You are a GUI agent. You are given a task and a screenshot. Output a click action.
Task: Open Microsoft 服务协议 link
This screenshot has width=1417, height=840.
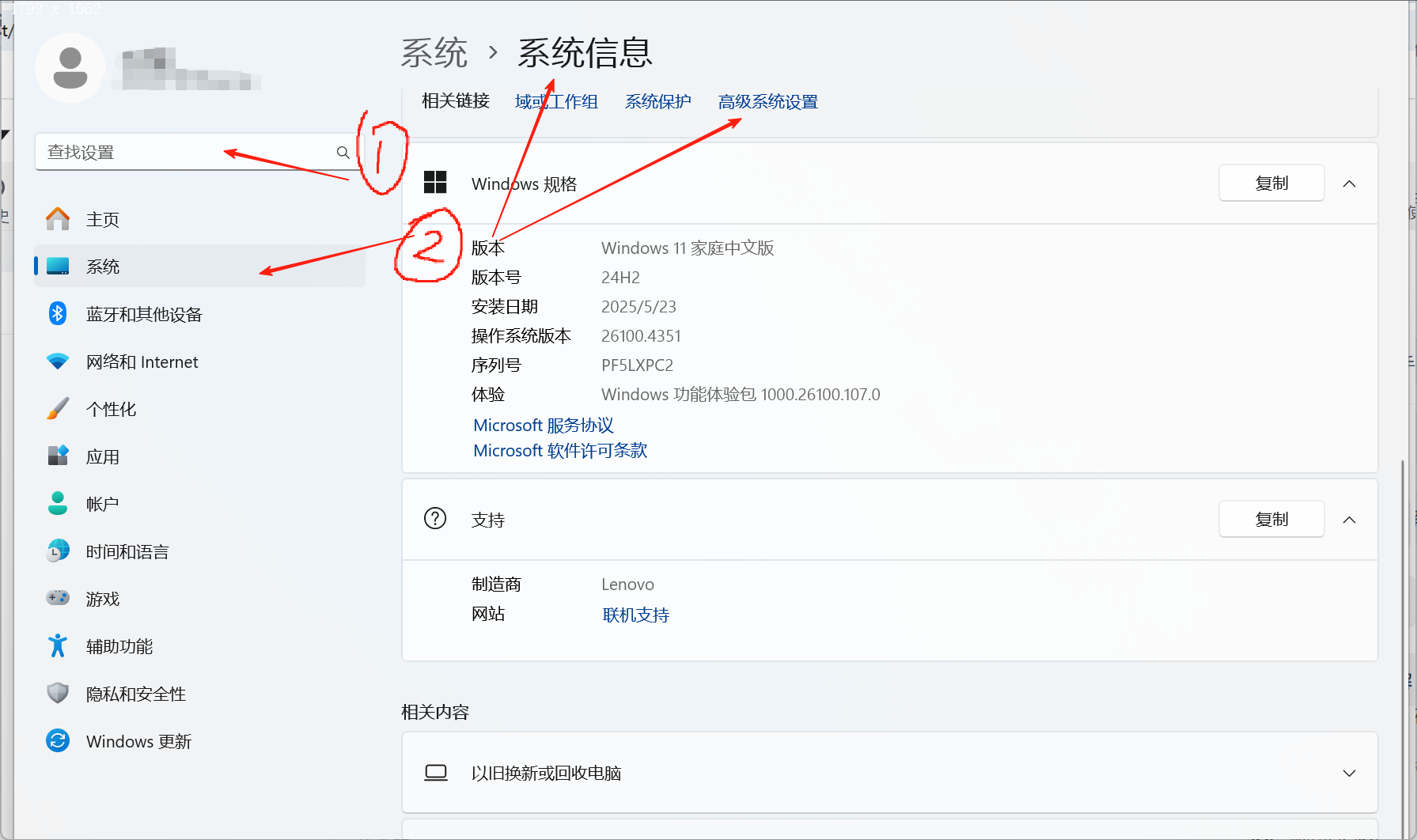click(544, 425)
